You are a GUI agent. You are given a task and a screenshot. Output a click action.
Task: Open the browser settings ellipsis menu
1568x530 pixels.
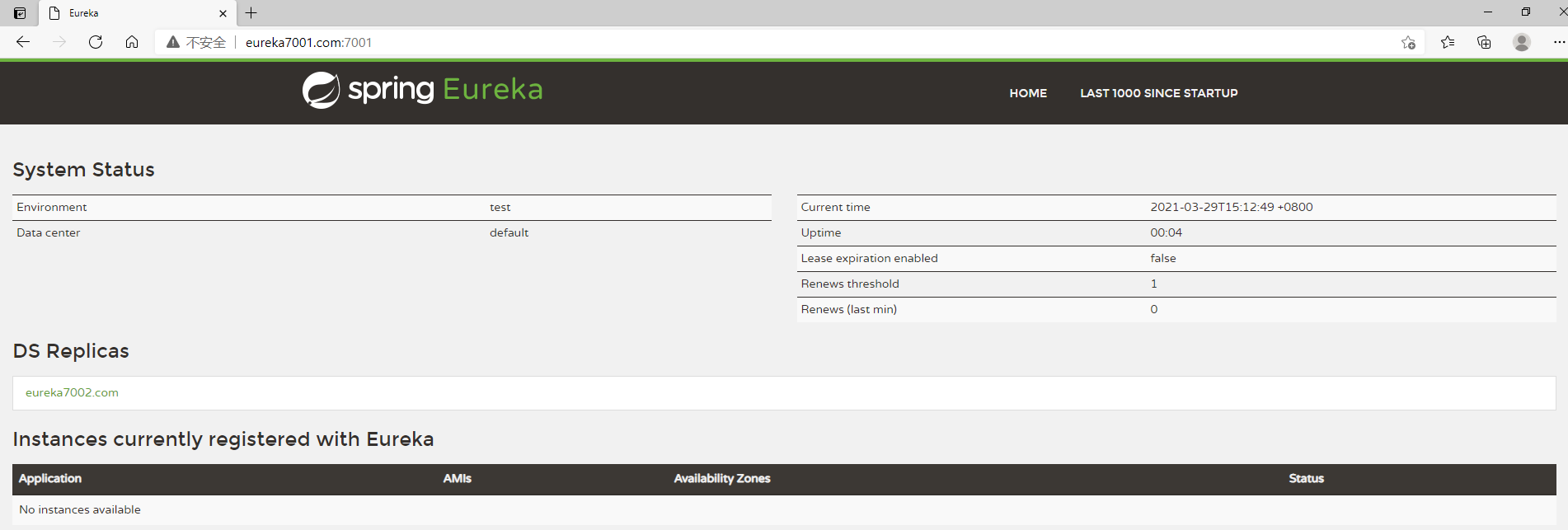click(x=1559, y=42)
